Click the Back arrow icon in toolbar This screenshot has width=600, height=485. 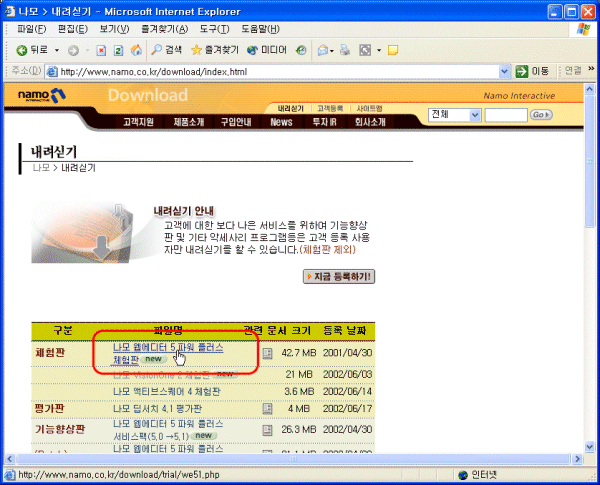point(22,50)
